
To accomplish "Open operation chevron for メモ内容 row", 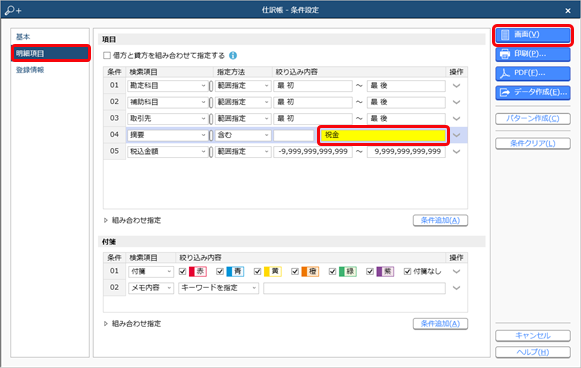I will [456, 288].
